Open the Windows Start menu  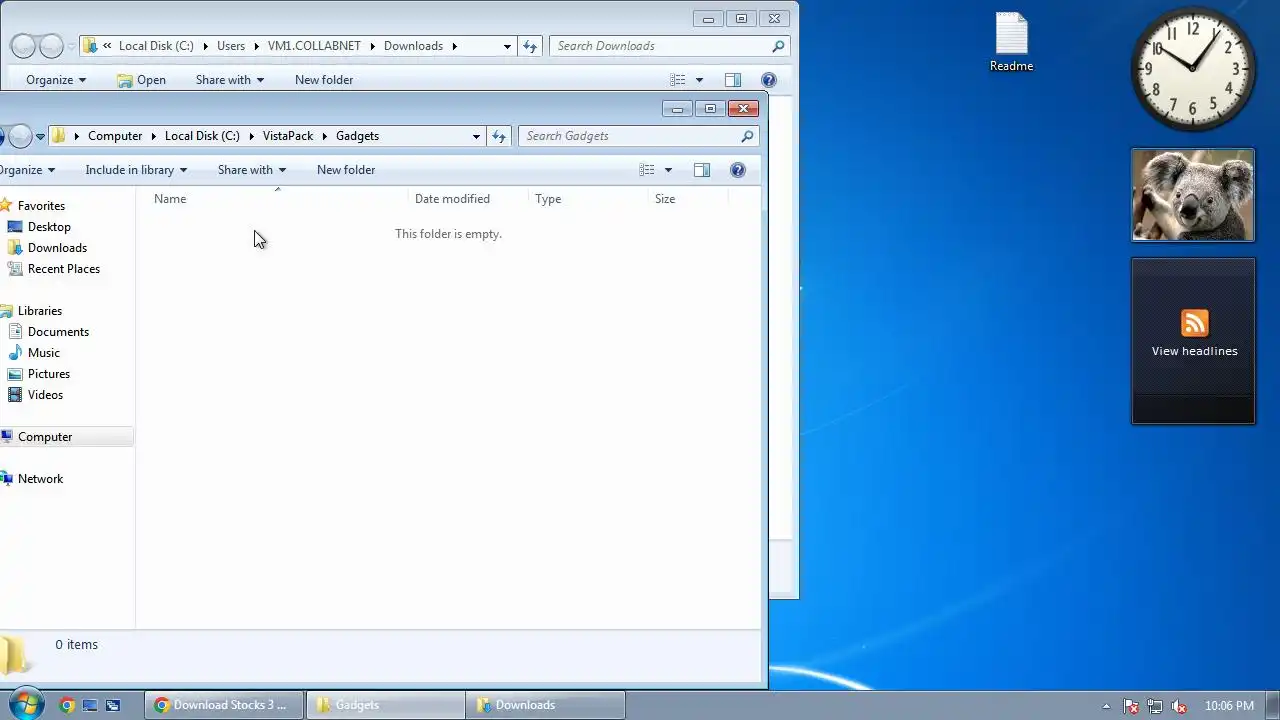coord(24,704)
